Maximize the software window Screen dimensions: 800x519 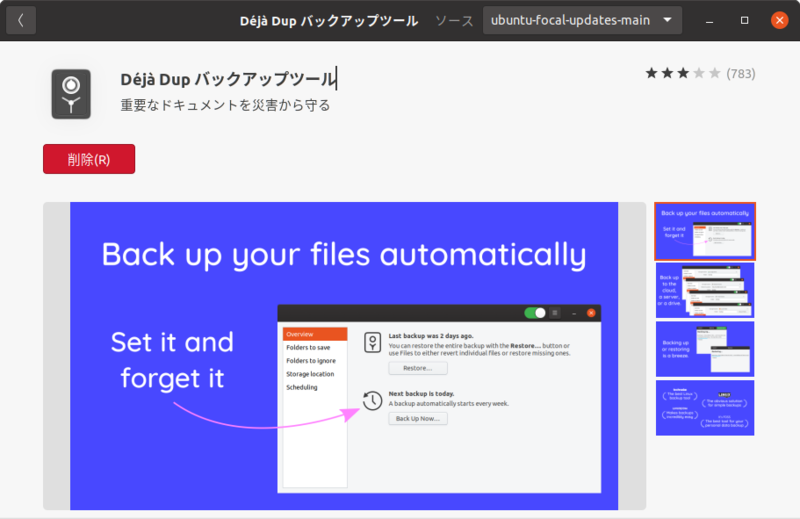744,20
